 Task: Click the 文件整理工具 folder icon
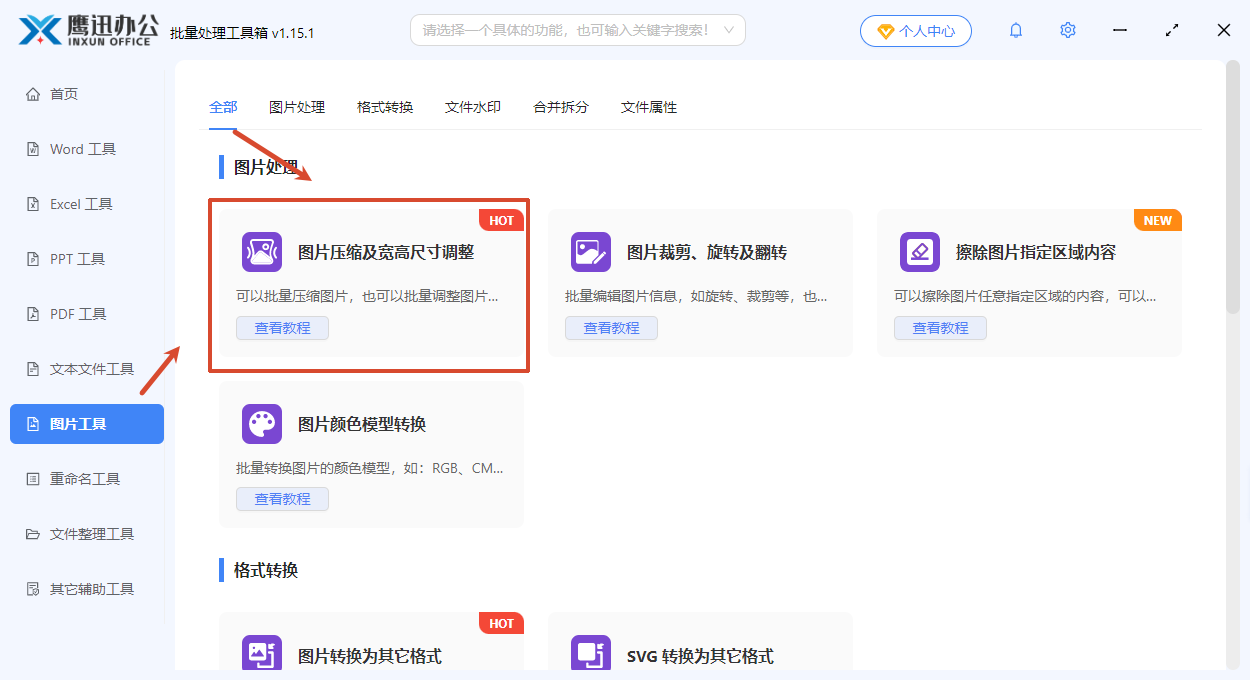(32, 534)
